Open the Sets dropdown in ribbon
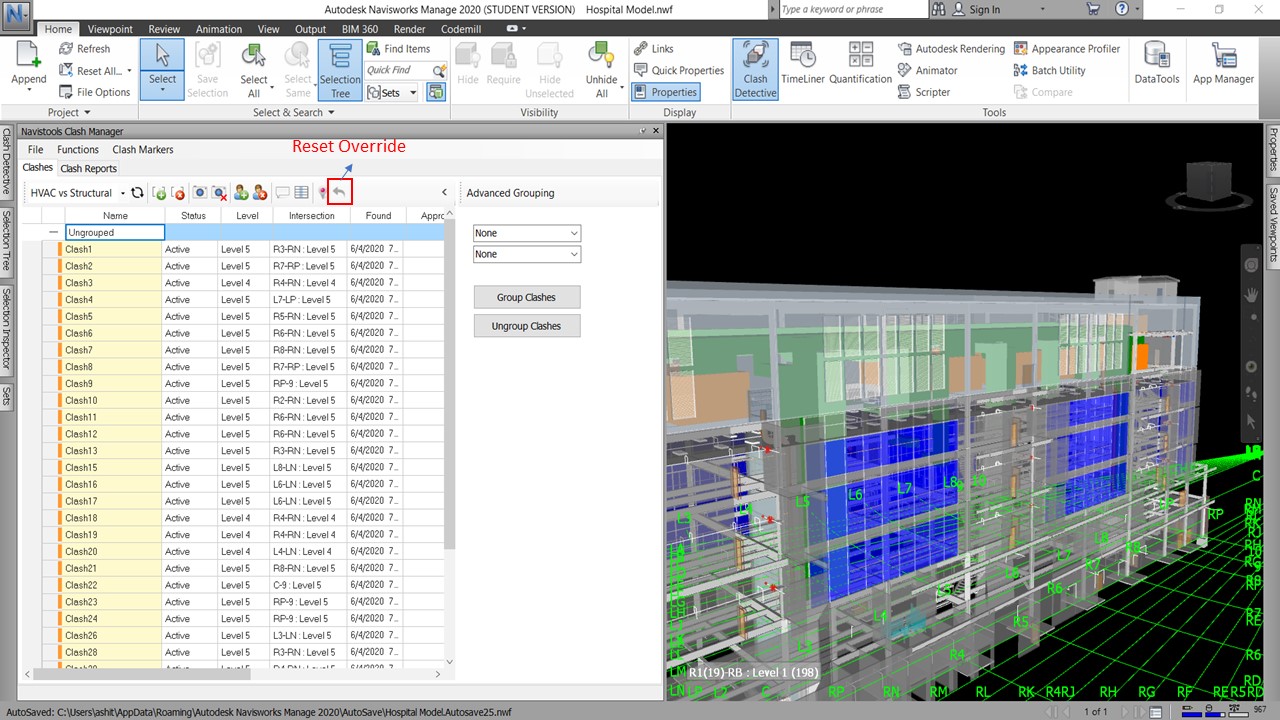Image resolution: width=1280 pixels, height=720 pixels. pos(392,92)
